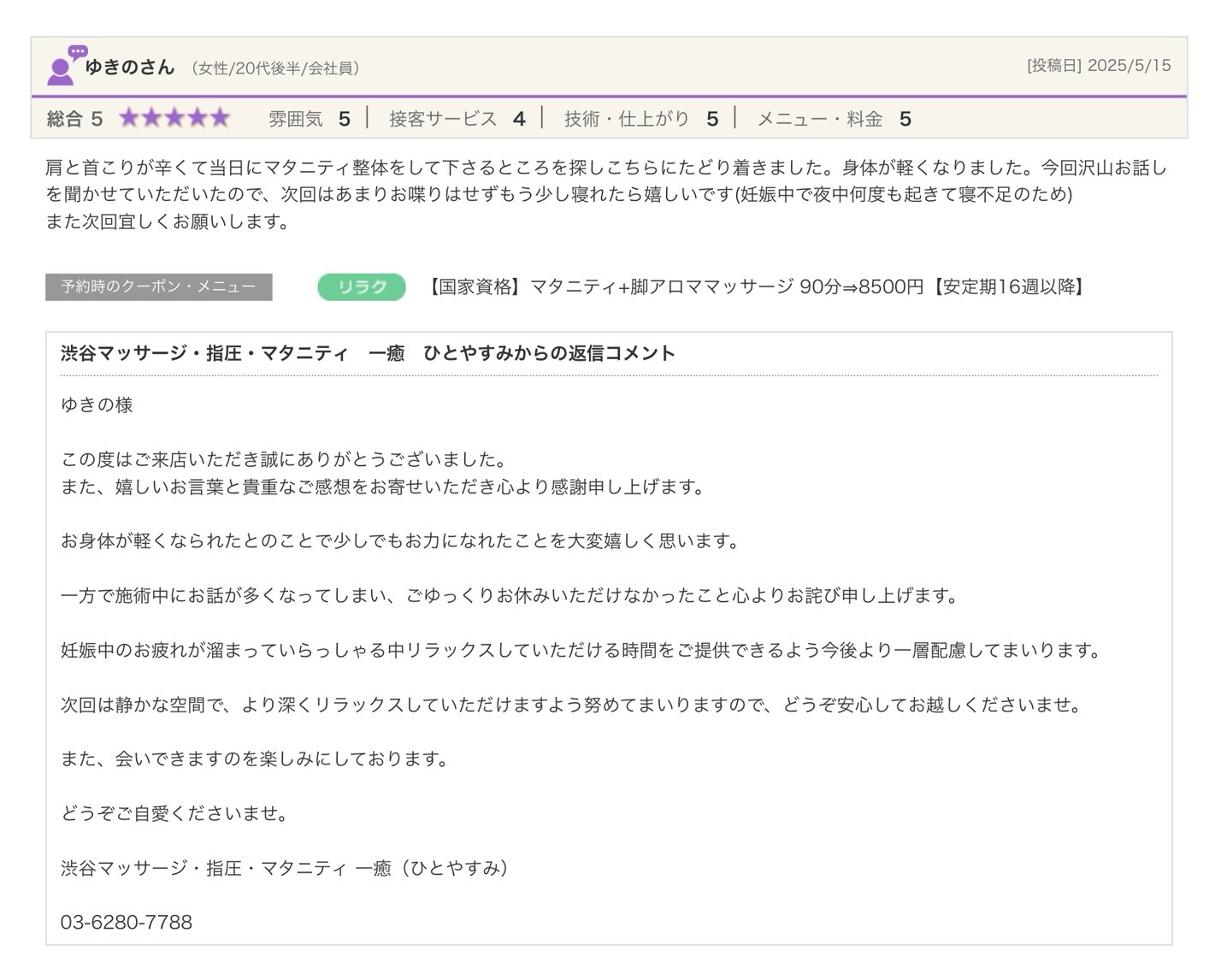The image size is (1221, 980).
Task: Click the line また、会いできますのを楽しみにしております。
Action: point(256,759)
